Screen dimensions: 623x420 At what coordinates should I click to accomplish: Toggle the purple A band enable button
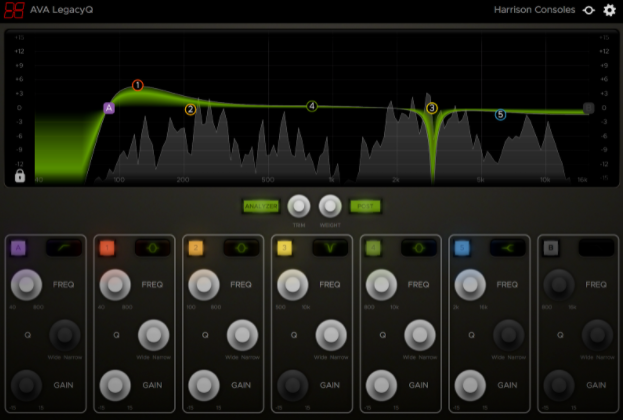(x=18, y=248)
